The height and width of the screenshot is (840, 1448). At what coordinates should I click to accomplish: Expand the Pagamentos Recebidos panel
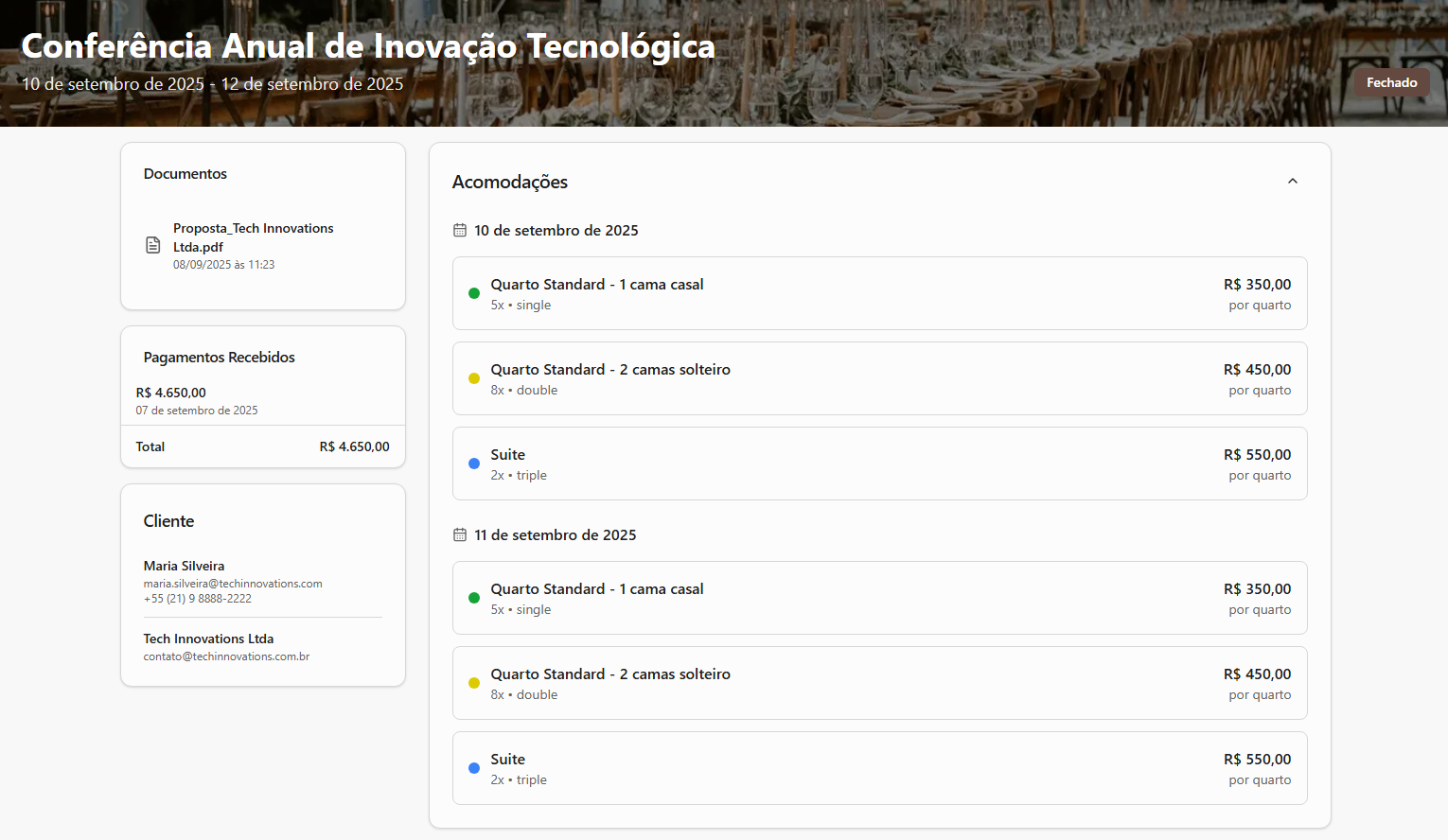tap(220, 357)
